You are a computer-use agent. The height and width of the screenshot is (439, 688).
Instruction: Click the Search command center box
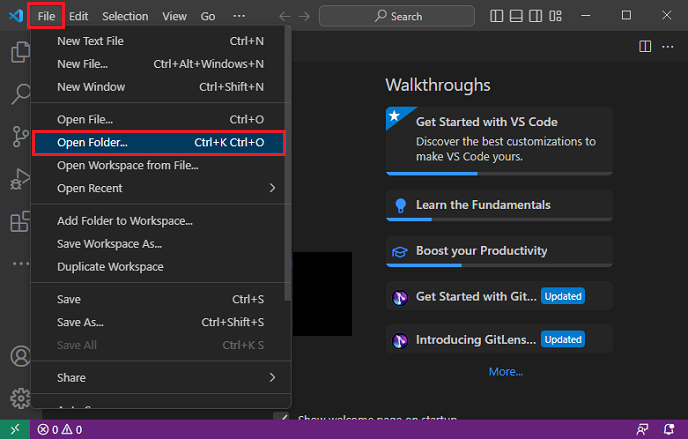tap(397, 16)
